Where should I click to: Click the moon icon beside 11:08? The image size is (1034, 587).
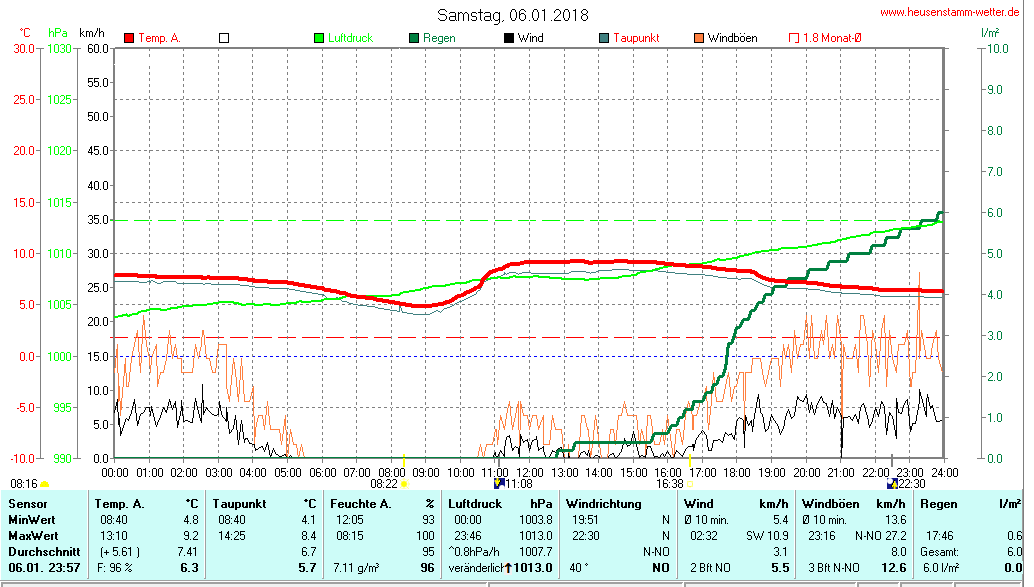click(499, 483)
